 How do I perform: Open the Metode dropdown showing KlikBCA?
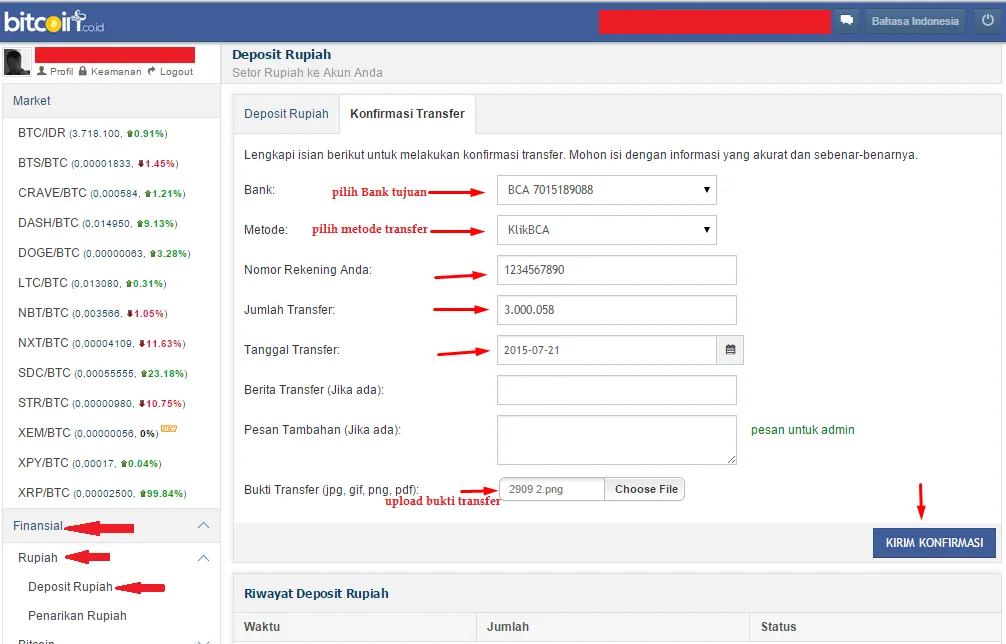607,230
